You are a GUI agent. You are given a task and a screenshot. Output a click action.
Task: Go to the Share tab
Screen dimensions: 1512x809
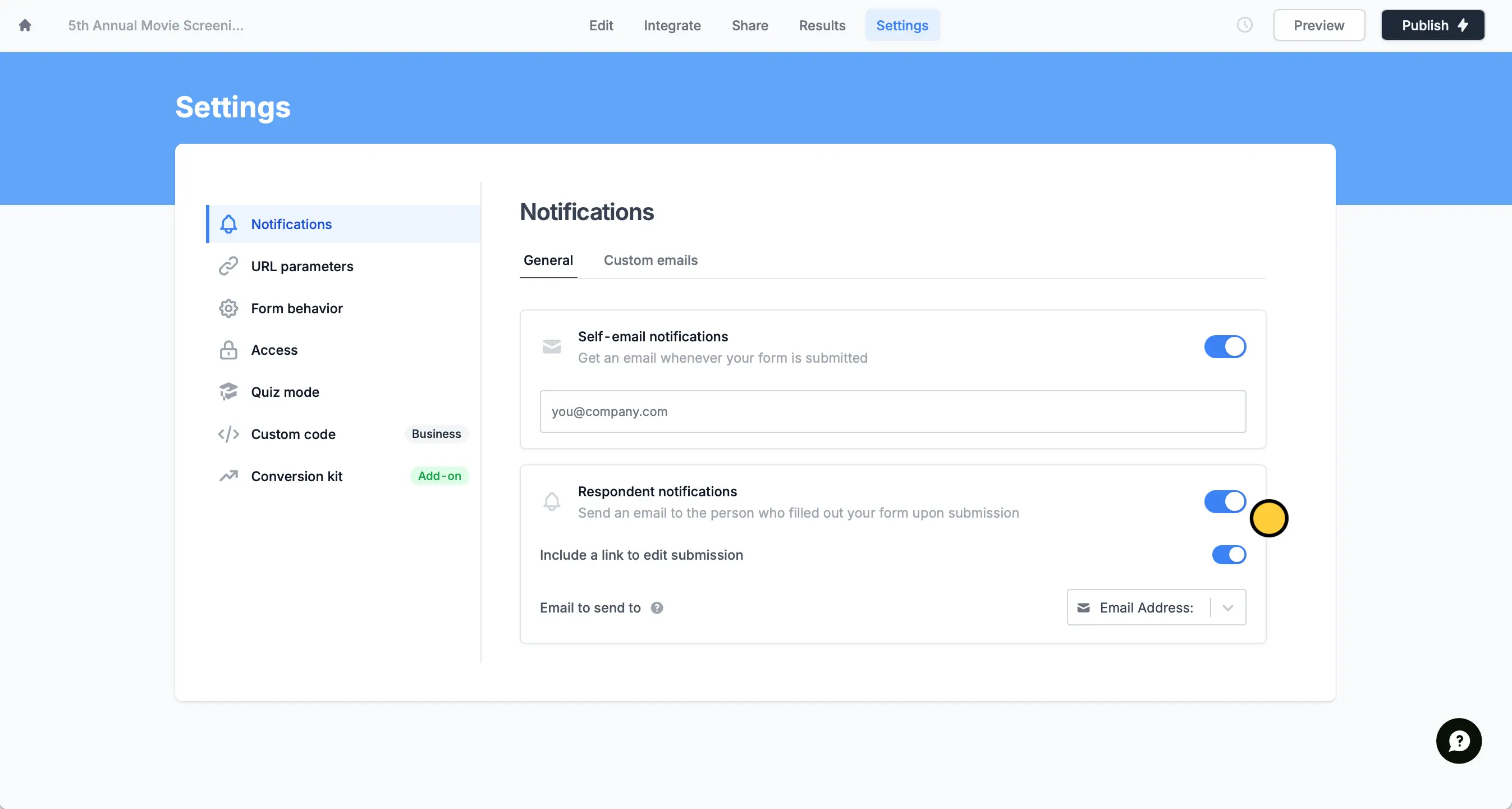point(749,25)
